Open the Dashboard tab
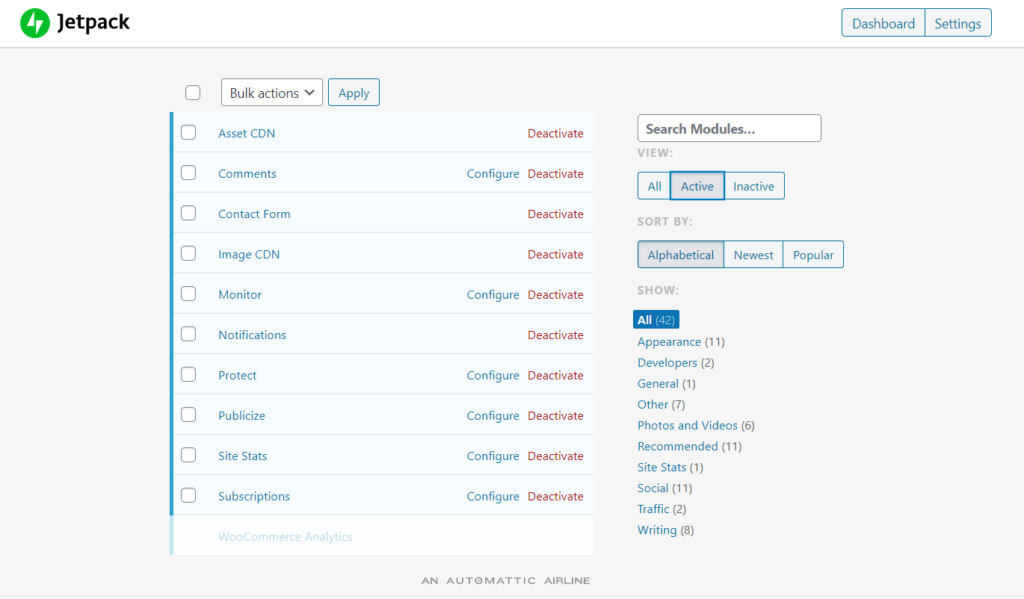1024x599 pixels. pos(883,23)
